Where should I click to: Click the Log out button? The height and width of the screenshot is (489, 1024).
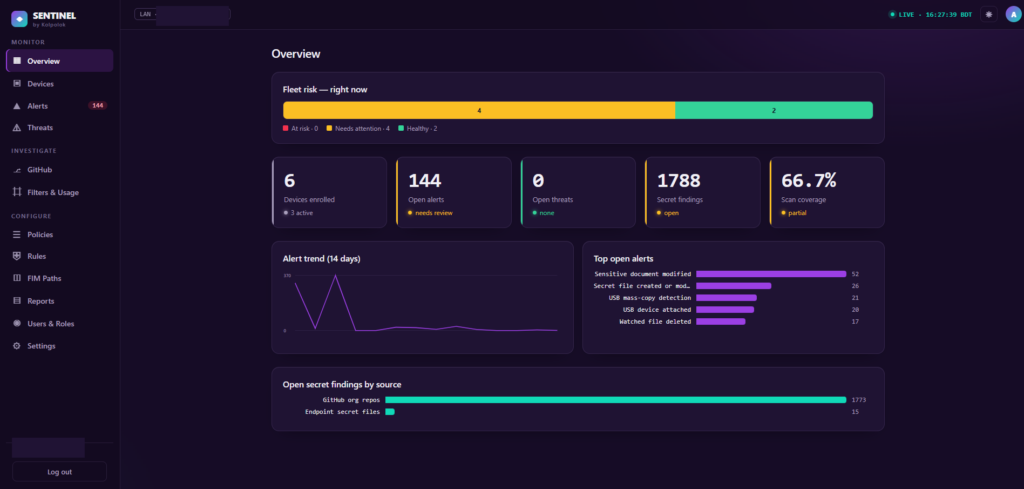(59, 471)
